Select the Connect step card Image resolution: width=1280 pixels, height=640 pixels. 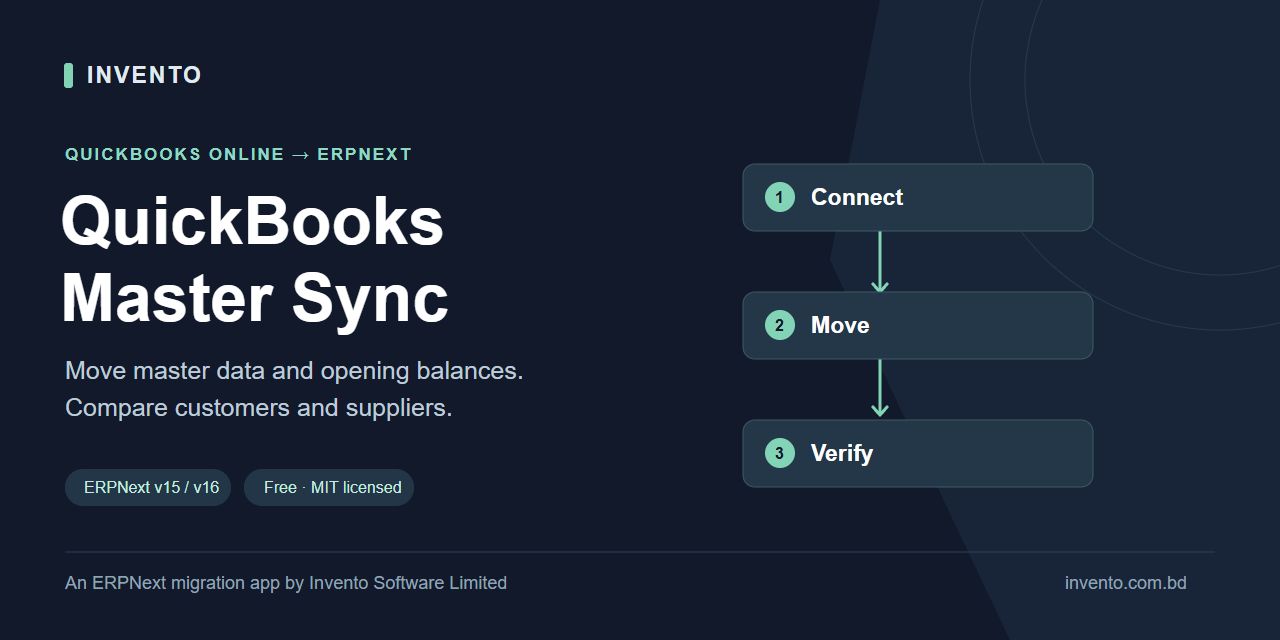coord(918,197)
